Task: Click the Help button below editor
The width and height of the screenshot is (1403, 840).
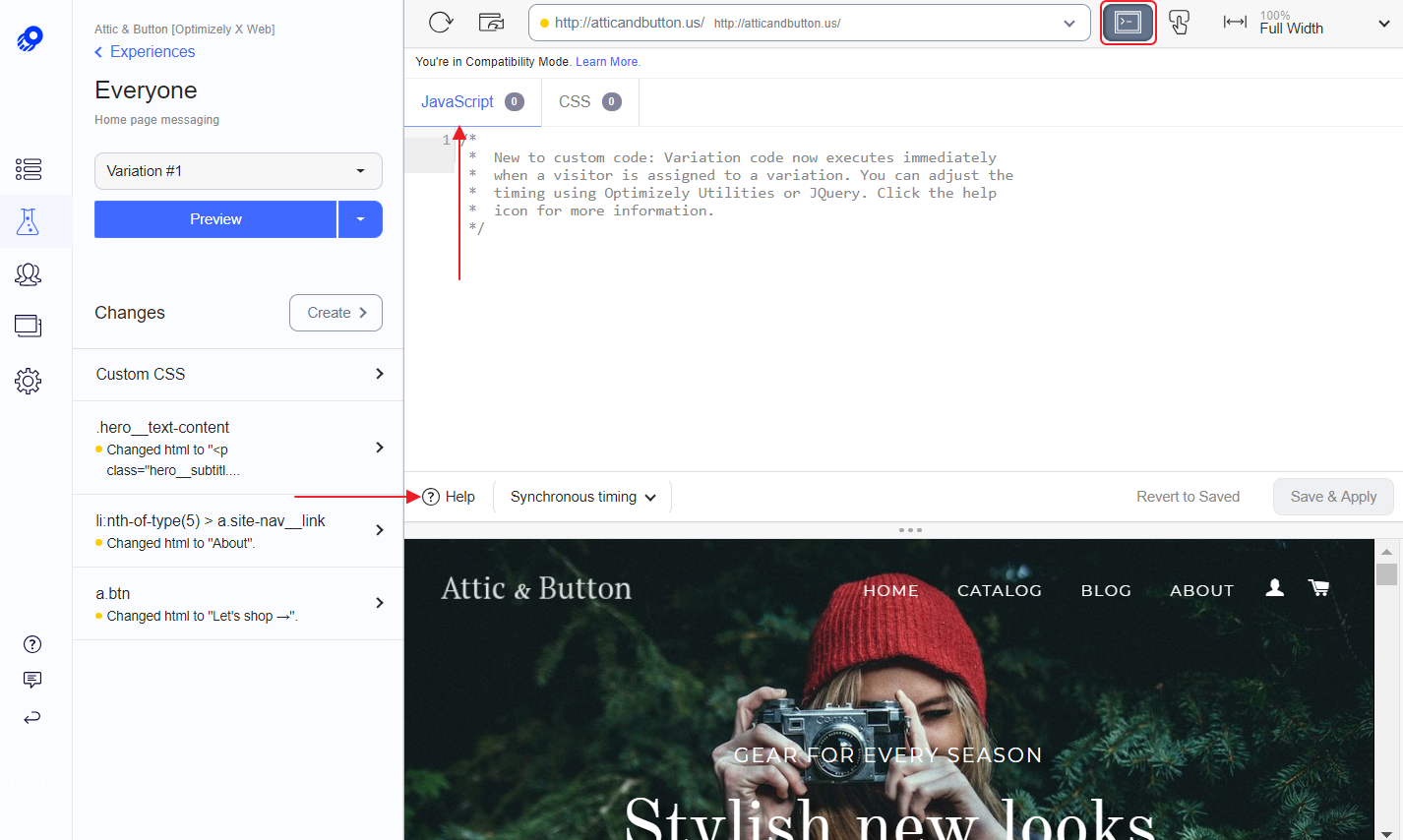Action: tap(449, 497)
